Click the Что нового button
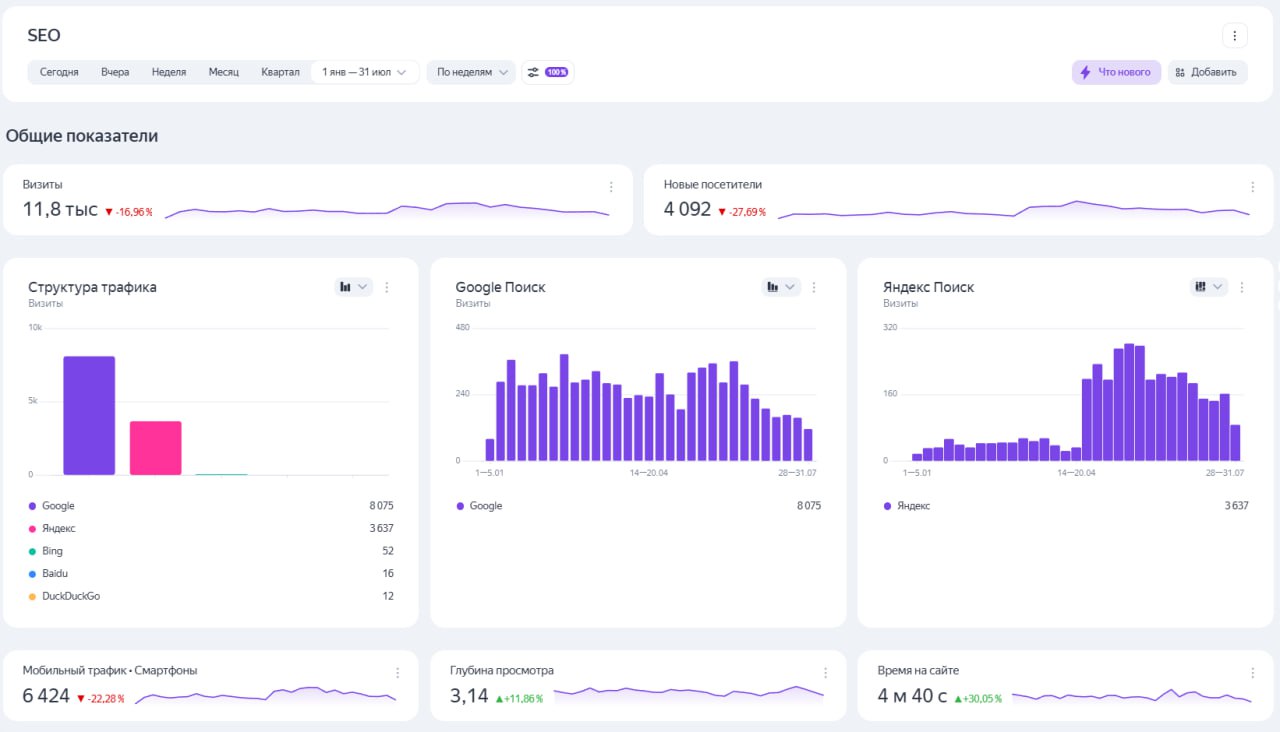Screen dimensions: 1280x732 tap(1116, 72)
